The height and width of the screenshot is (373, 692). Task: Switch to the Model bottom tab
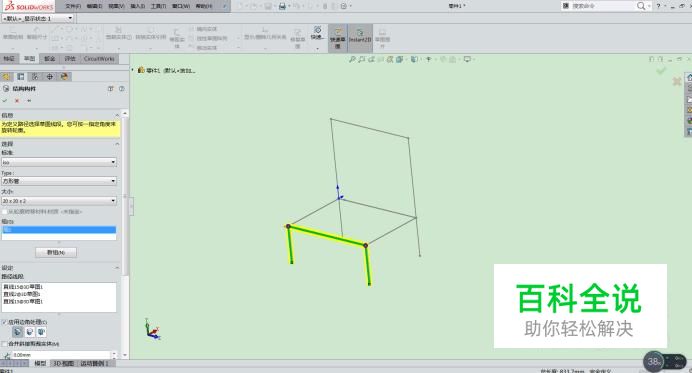(40, 363)
